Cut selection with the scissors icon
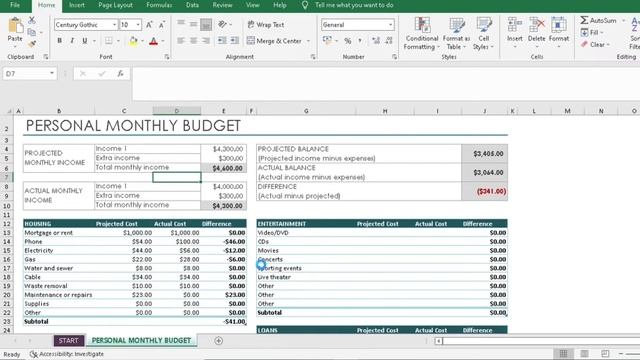Viewport: 640px width, 360px height. point(32,20)
